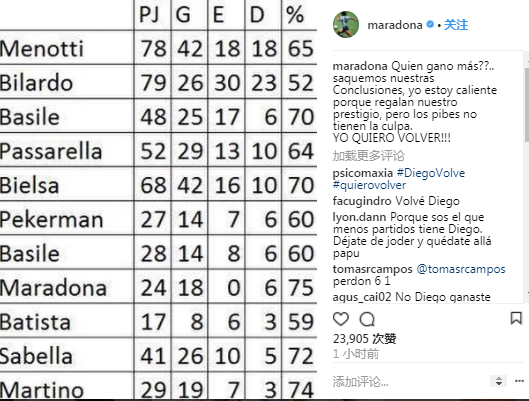Viewport: 529px width, 401px height.
Task: Open the #quierovolver hashtag
Action: click(x=369, y=185)
